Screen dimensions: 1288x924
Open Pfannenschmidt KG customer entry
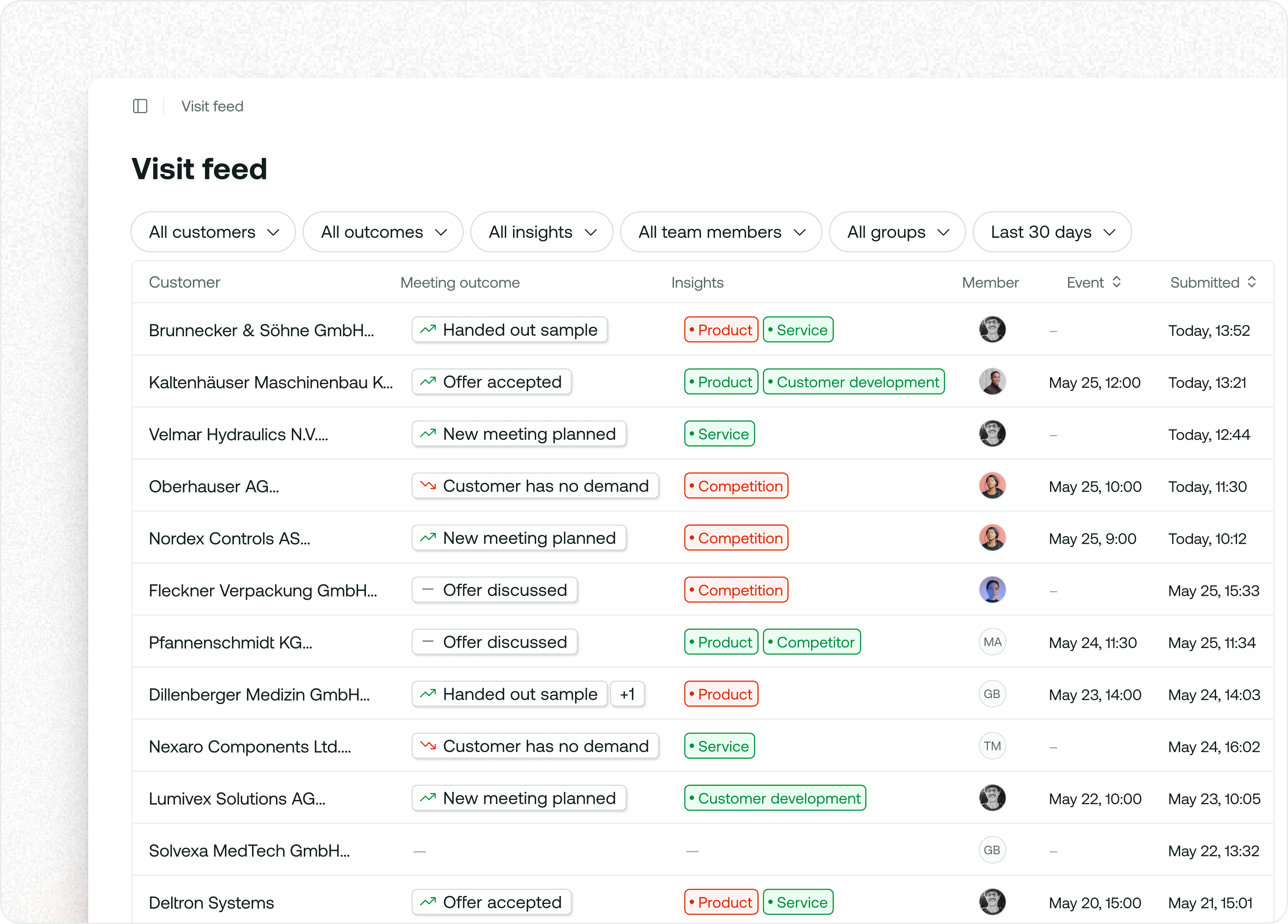tap(231, 643)
